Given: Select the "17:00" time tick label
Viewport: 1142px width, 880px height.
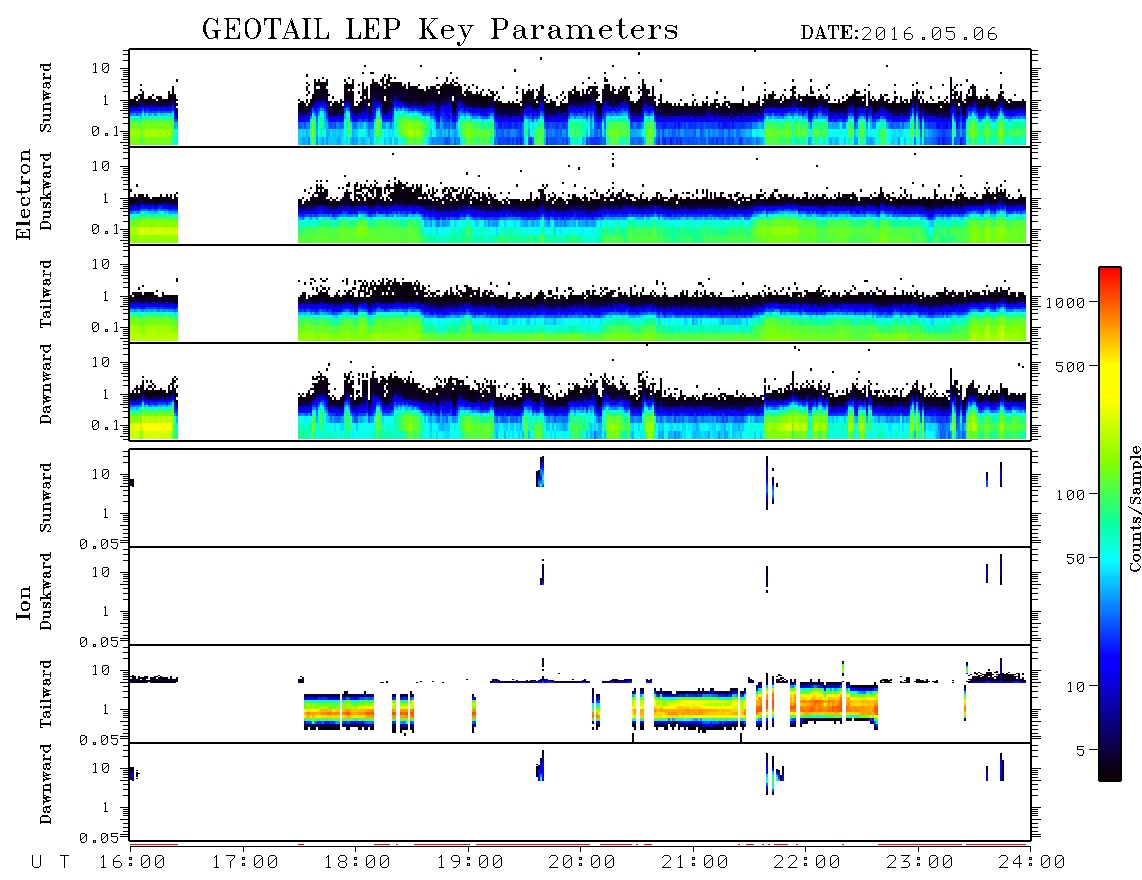Looking at the screenshot, I should pos(245,863).
